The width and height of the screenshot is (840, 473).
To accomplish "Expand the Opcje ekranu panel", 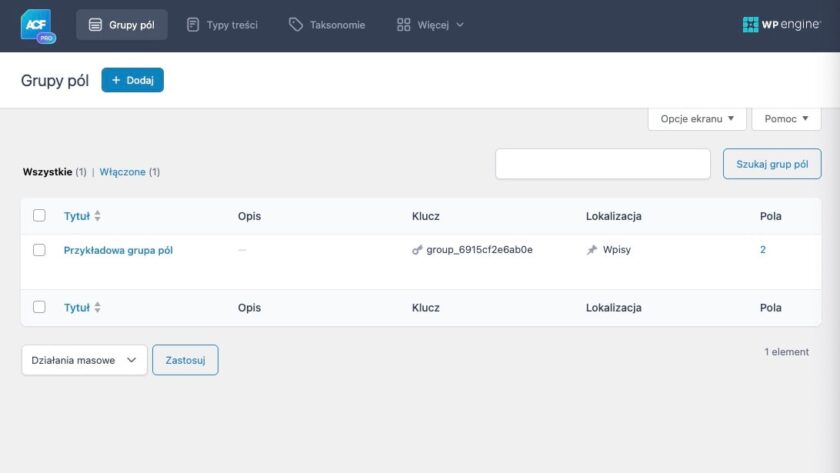I will click(x=697, y=118).
